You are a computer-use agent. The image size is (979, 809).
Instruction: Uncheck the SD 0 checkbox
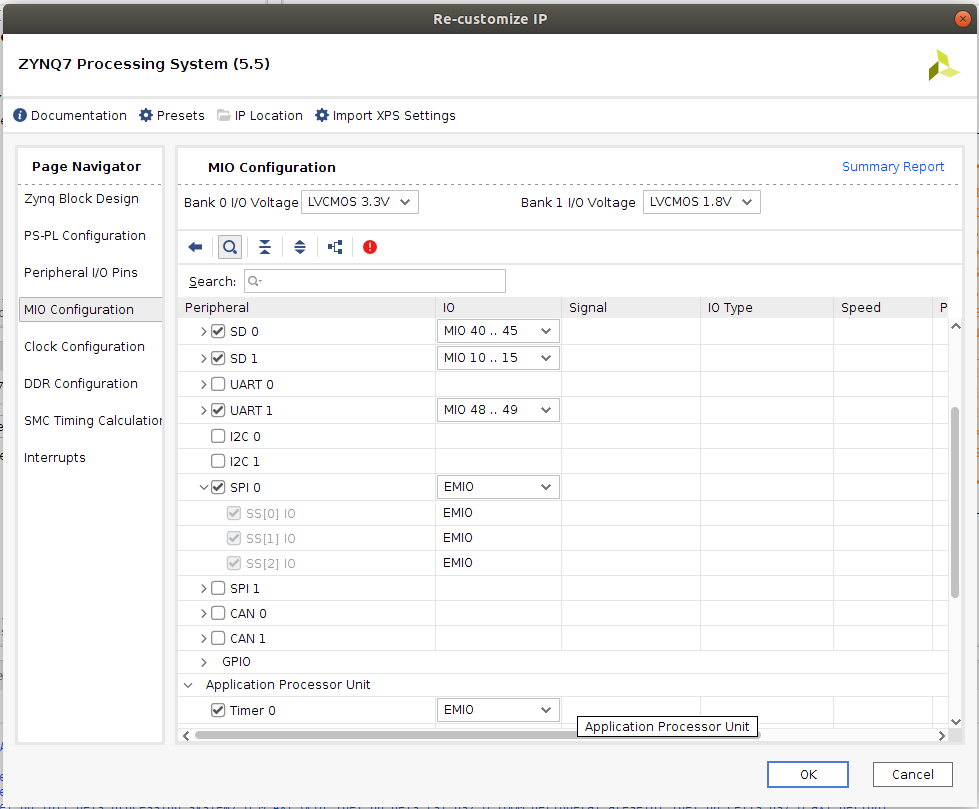[x=218, y=331]
